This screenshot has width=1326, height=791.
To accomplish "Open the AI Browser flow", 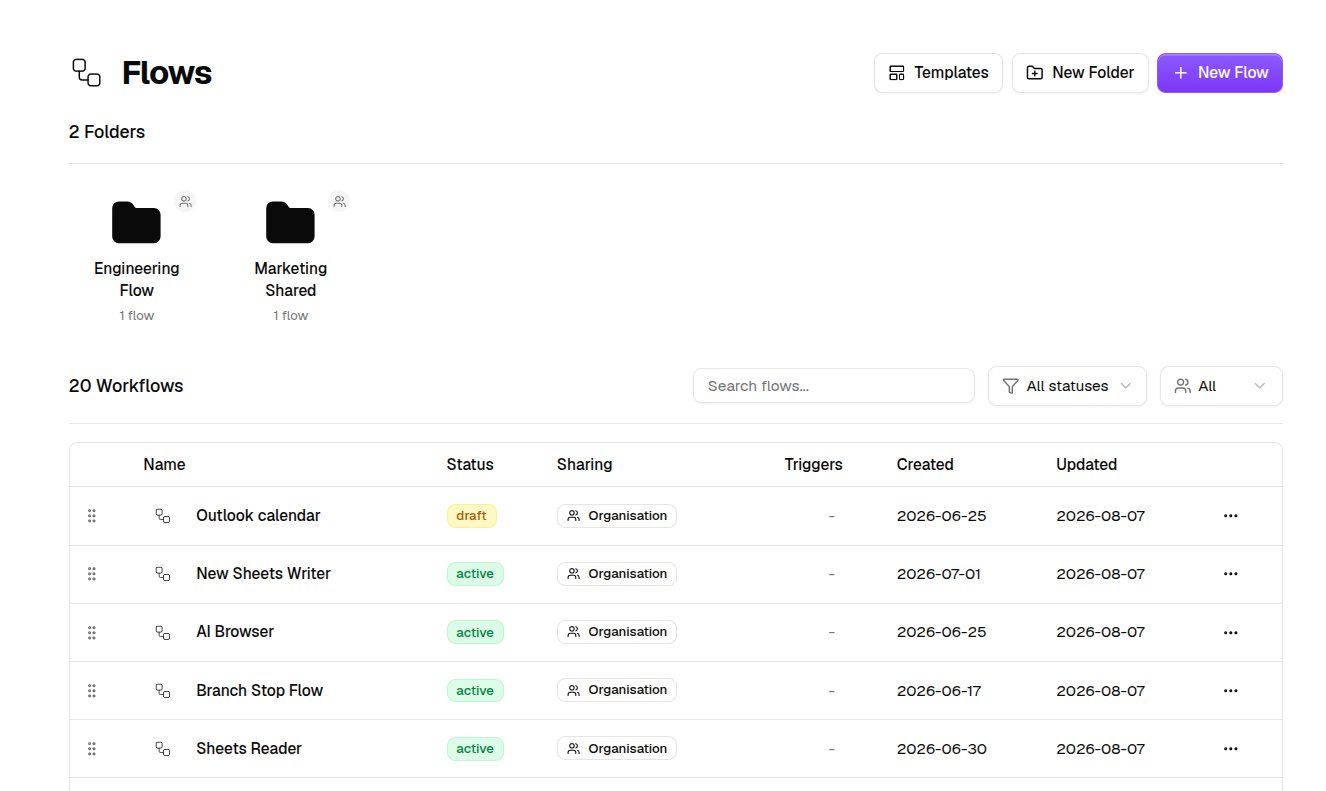I will pos(235,632).
